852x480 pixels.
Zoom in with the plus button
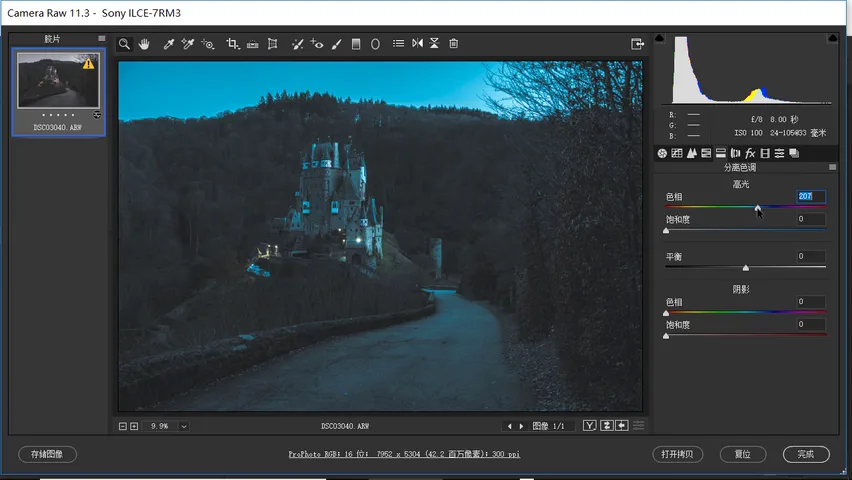click(x=134, y=426)
